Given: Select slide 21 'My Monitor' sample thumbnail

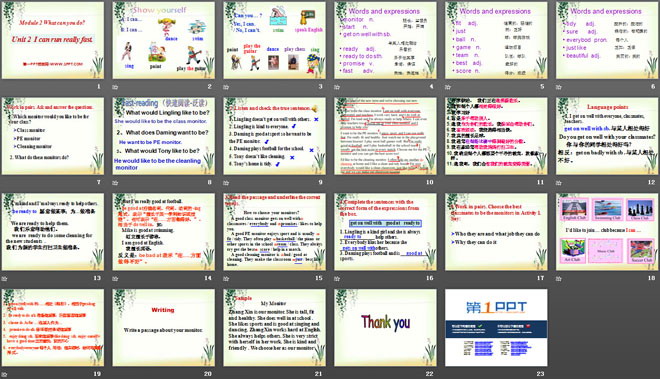Looking at the screenshot, I should coord(274,327).
